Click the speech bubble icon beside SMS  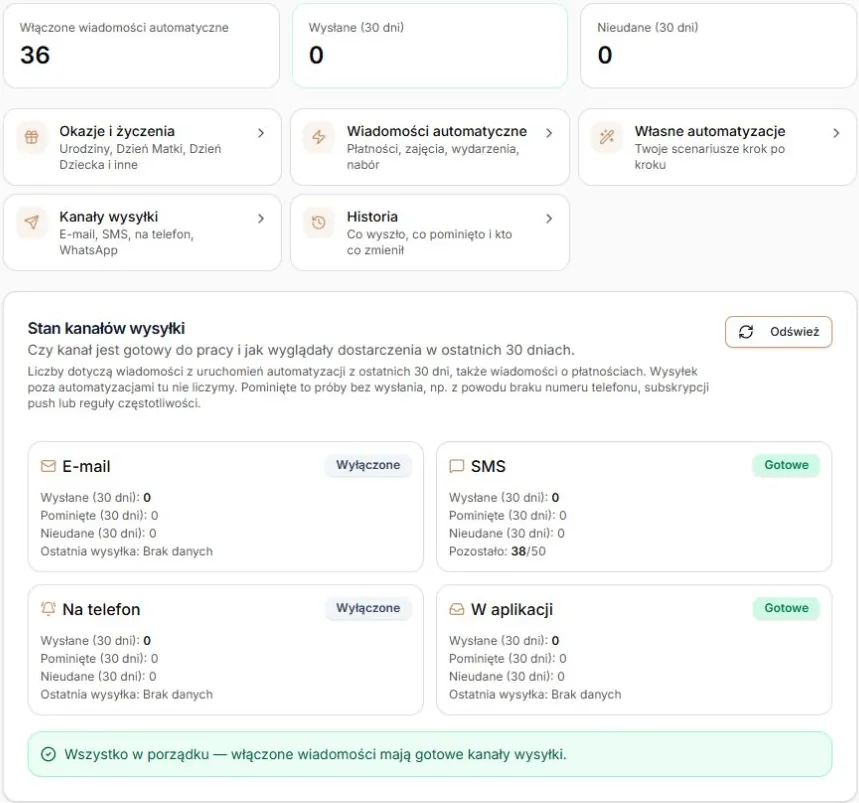click(x=456, y=466)
